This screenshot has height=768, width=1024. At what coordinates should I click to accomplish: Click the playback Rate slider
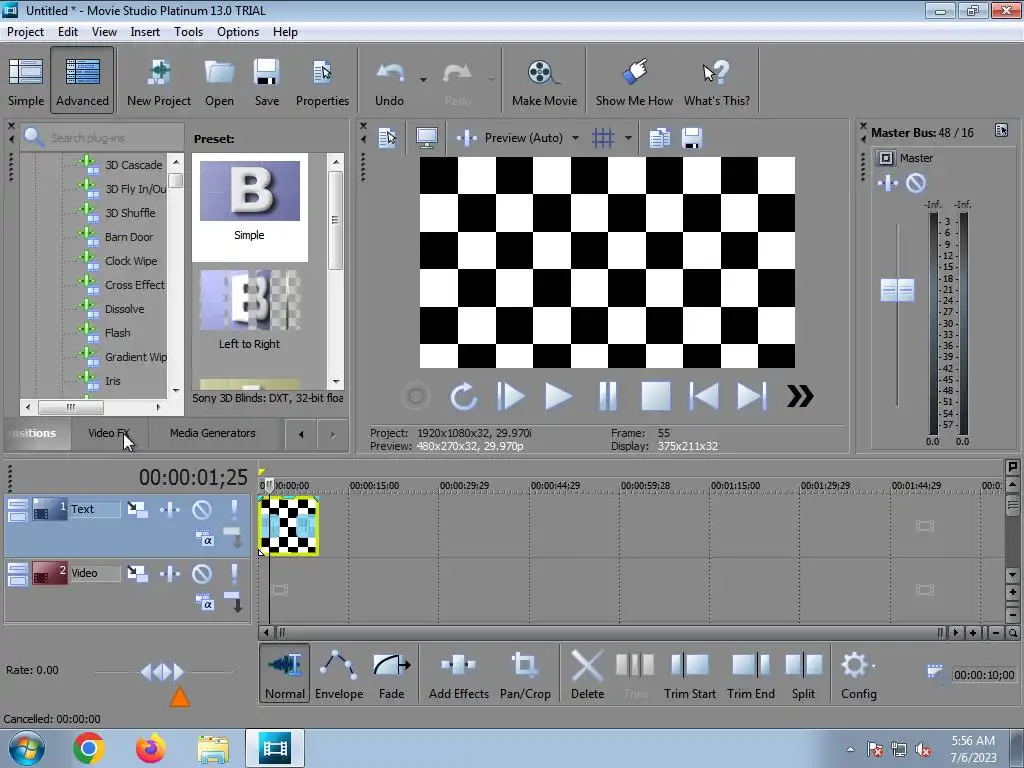(163, 671)
